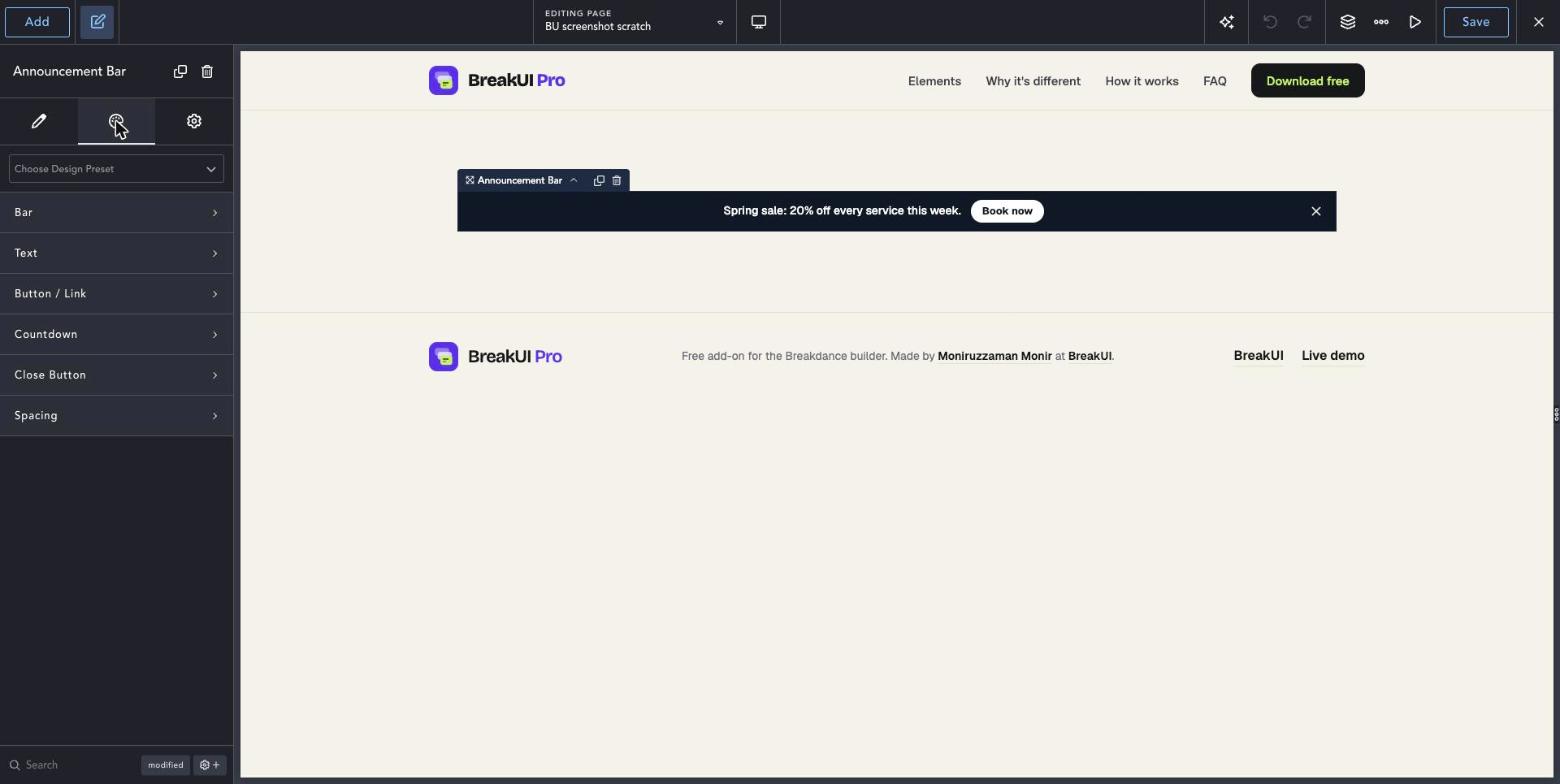This screenshot has height=784, width=1560.
Task: Expand the Close Button section
Action: (116, 375)
